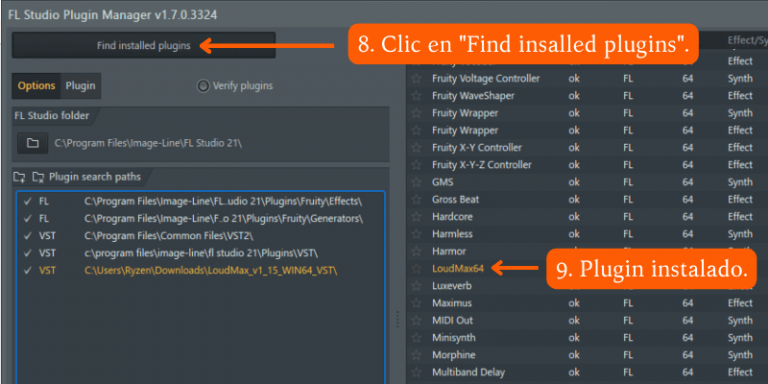Viewport: 768px width, 384px height.
Task: Star the Harmless plugin
Action: [x=416, y=234]
